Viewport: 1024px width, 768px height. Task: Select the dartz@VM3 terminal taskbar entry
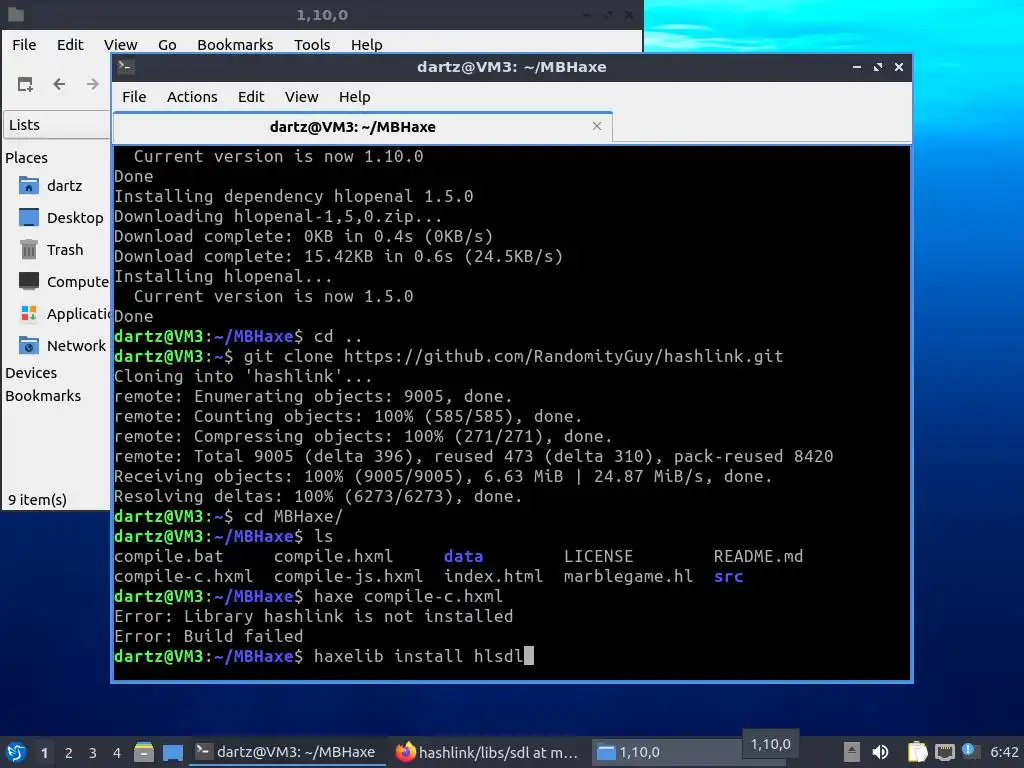(x=287, y=752)
